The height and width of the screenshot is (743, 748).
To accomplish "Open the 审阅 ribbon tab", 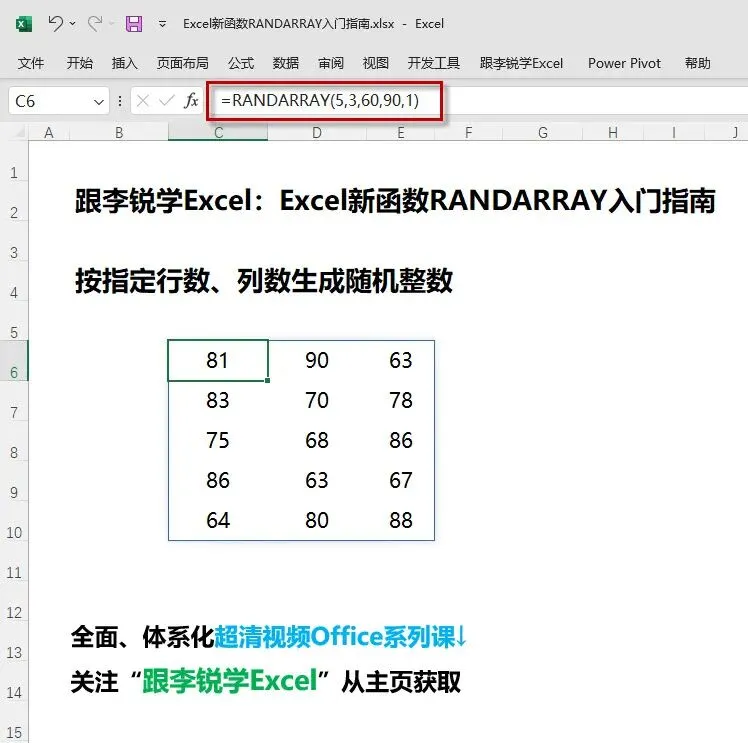I will click(331, 63).
